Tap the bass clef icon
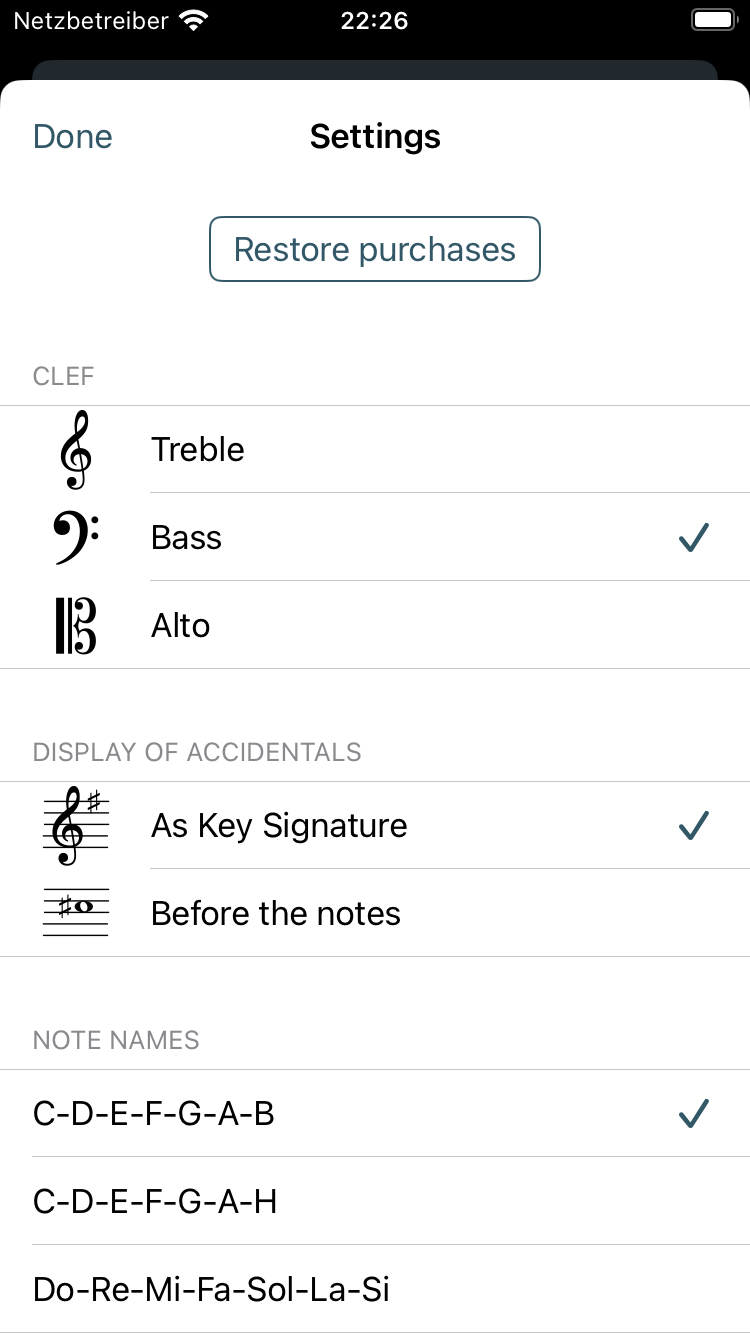Viewport: 750px width, 1334px height. pyautogui.click(x=76, y=538)
